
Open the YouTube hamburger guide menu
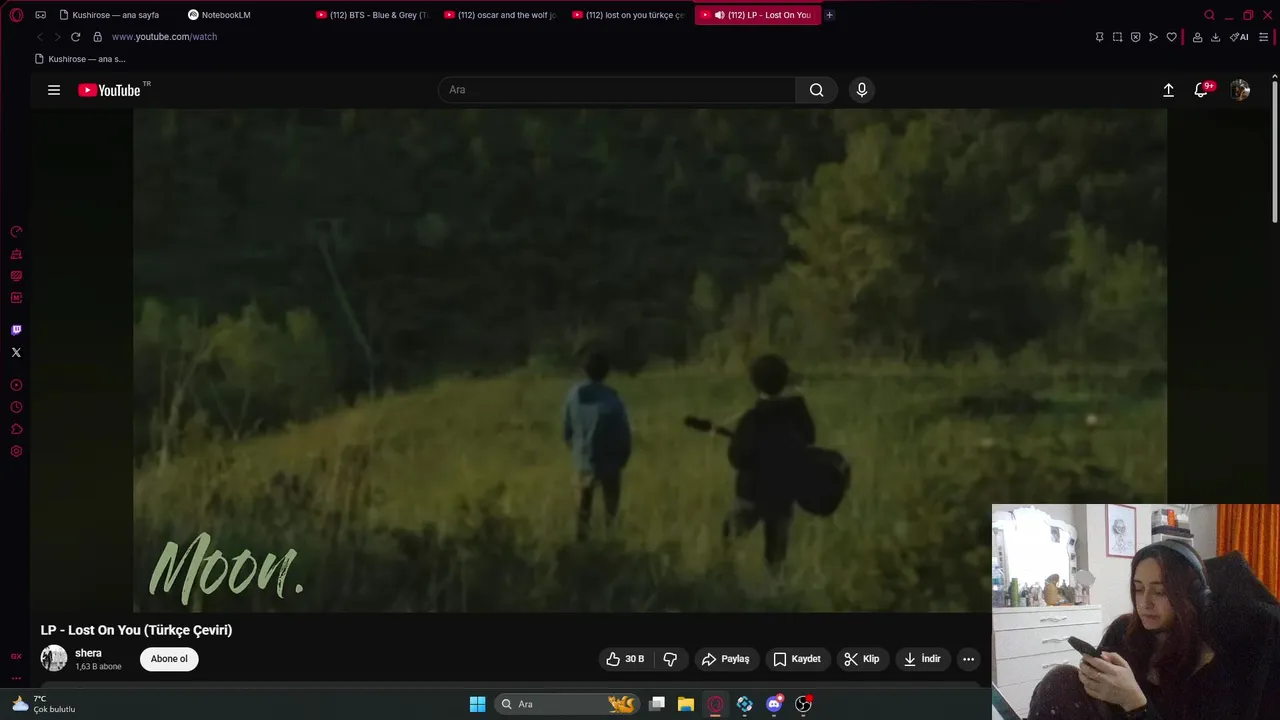pos(54,90)
